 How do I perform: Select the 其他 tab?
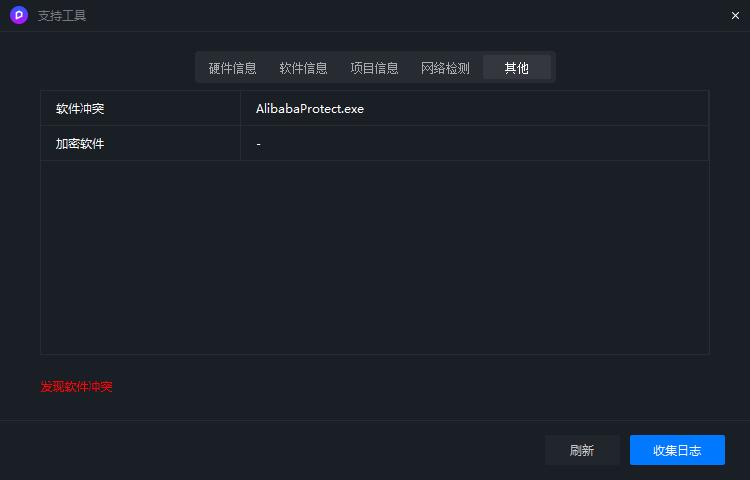point(517,67)
